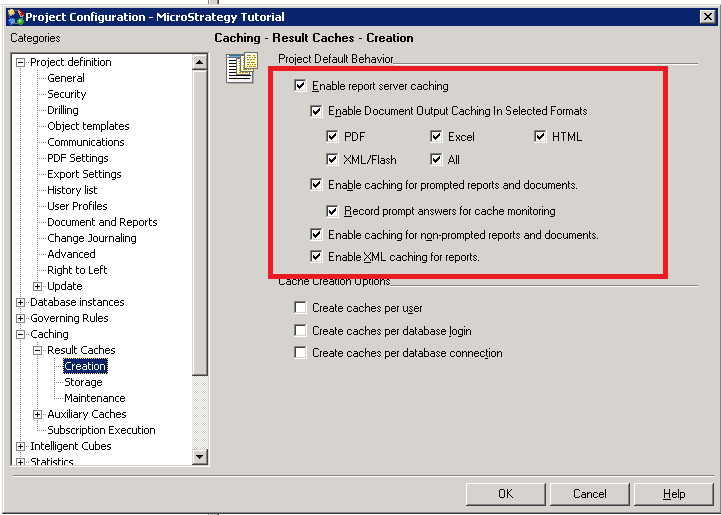Select the Security category
Viewport: 721px width, 515px height.
tap(67, 94)
